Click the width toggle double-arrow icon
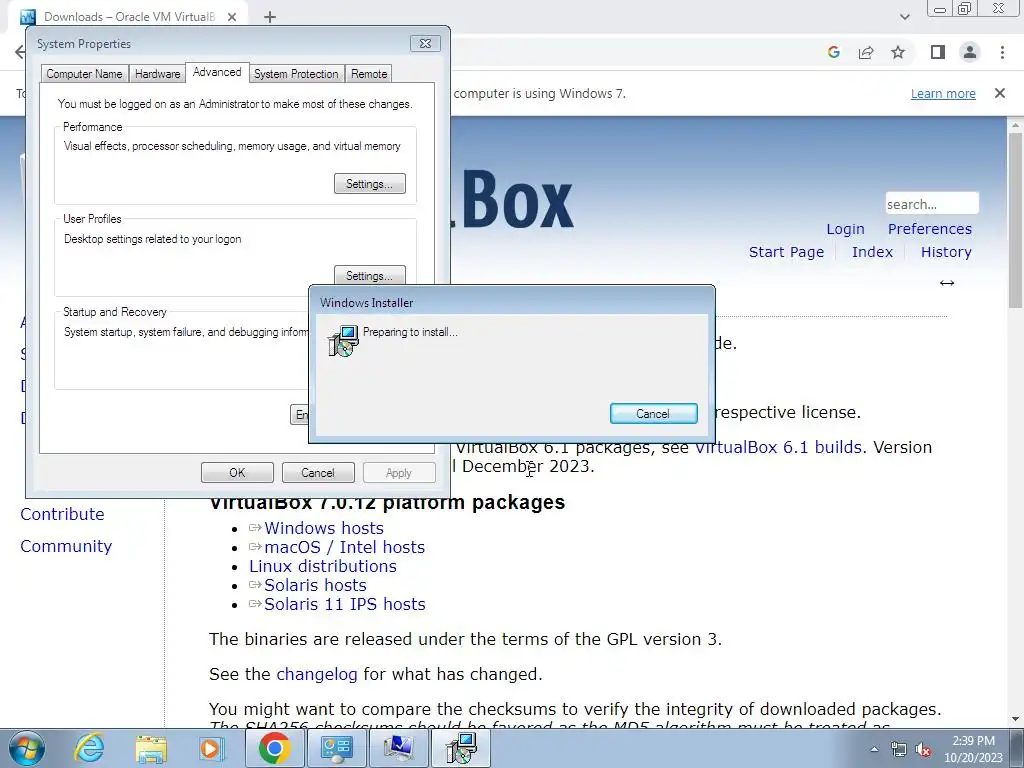1024x768 pixels. (x=947, y=283)
